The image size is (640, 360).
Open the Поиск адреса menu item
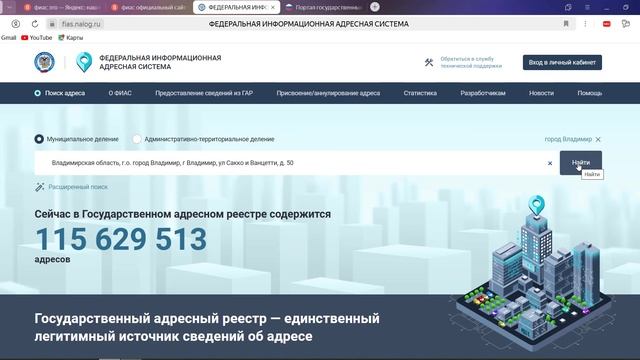tap(65, 93)
